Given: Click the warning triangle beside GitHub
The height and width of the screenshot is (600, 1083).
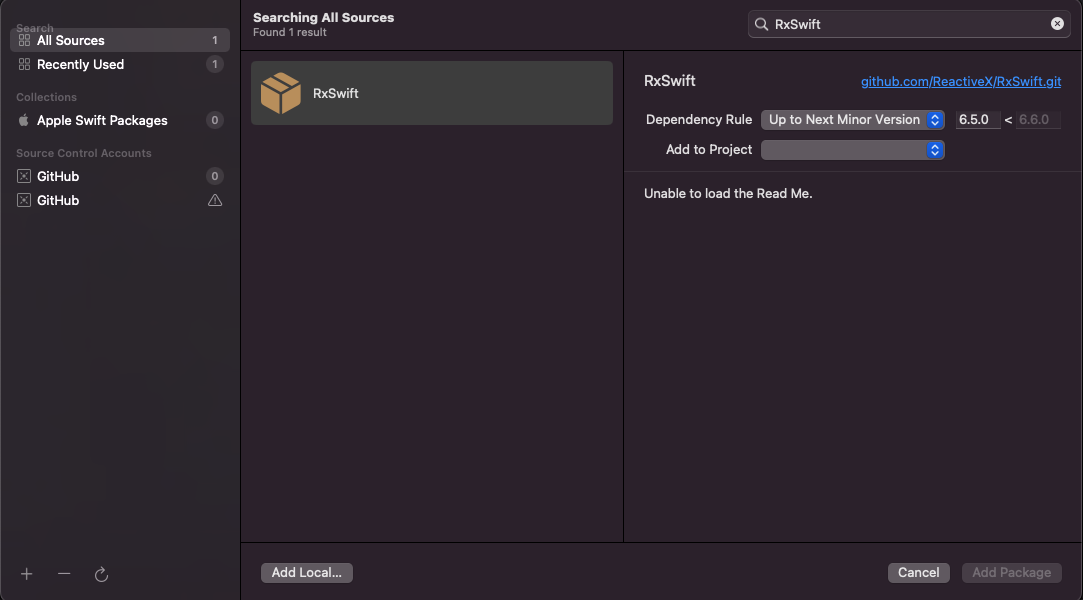Looking at the screenshot, I should [215, 200].
